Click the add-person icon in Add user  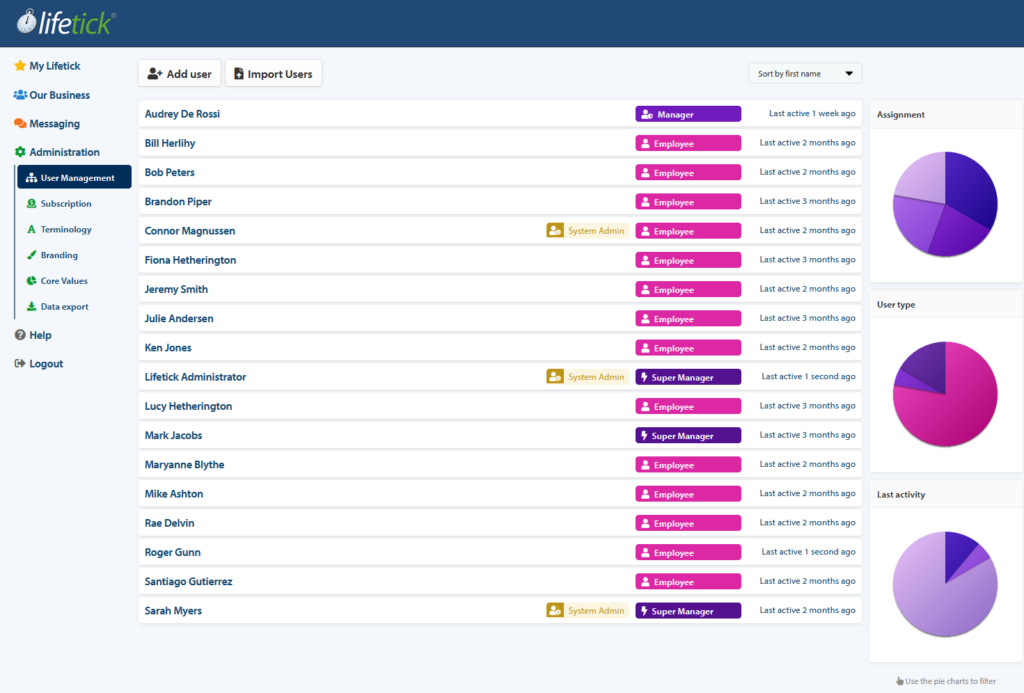(155, 74)
